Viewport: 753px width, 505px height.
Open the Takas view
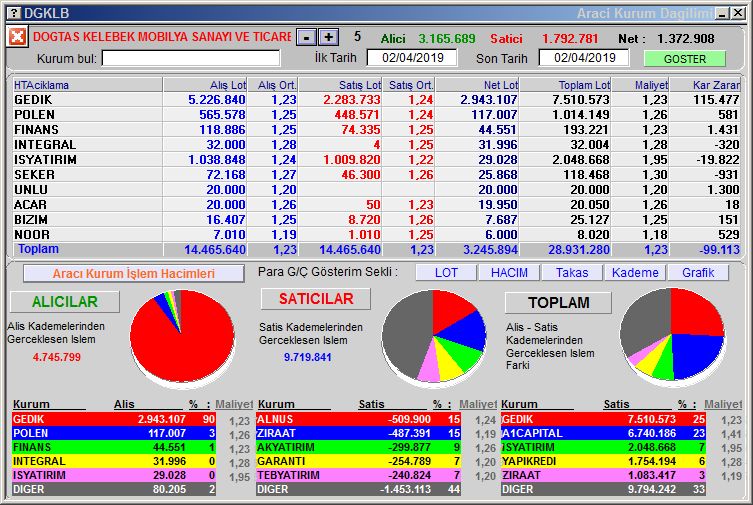click(572, 273)
